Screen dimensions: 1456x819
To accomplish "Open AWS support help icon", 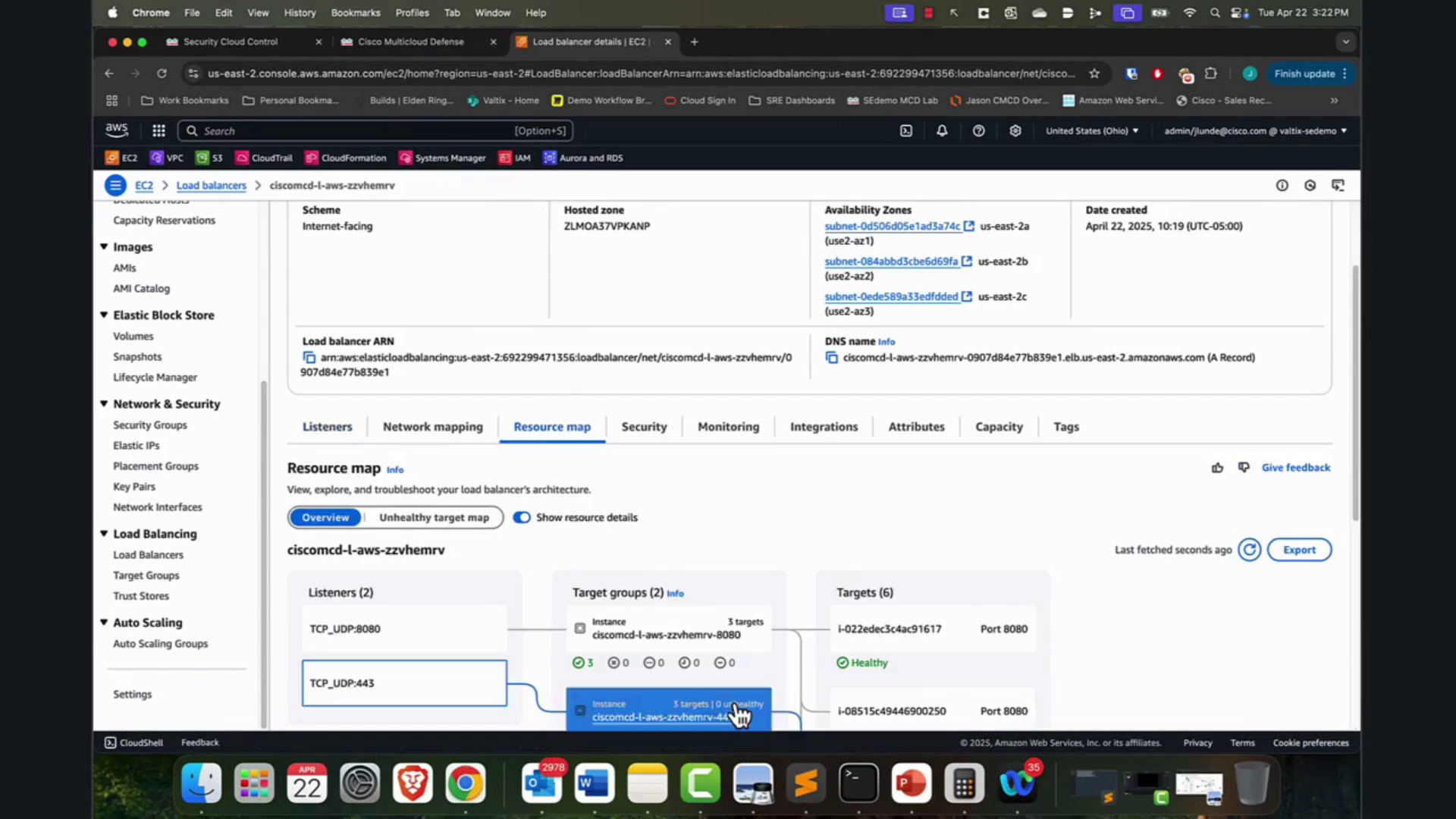I will (x=979, y=130).
